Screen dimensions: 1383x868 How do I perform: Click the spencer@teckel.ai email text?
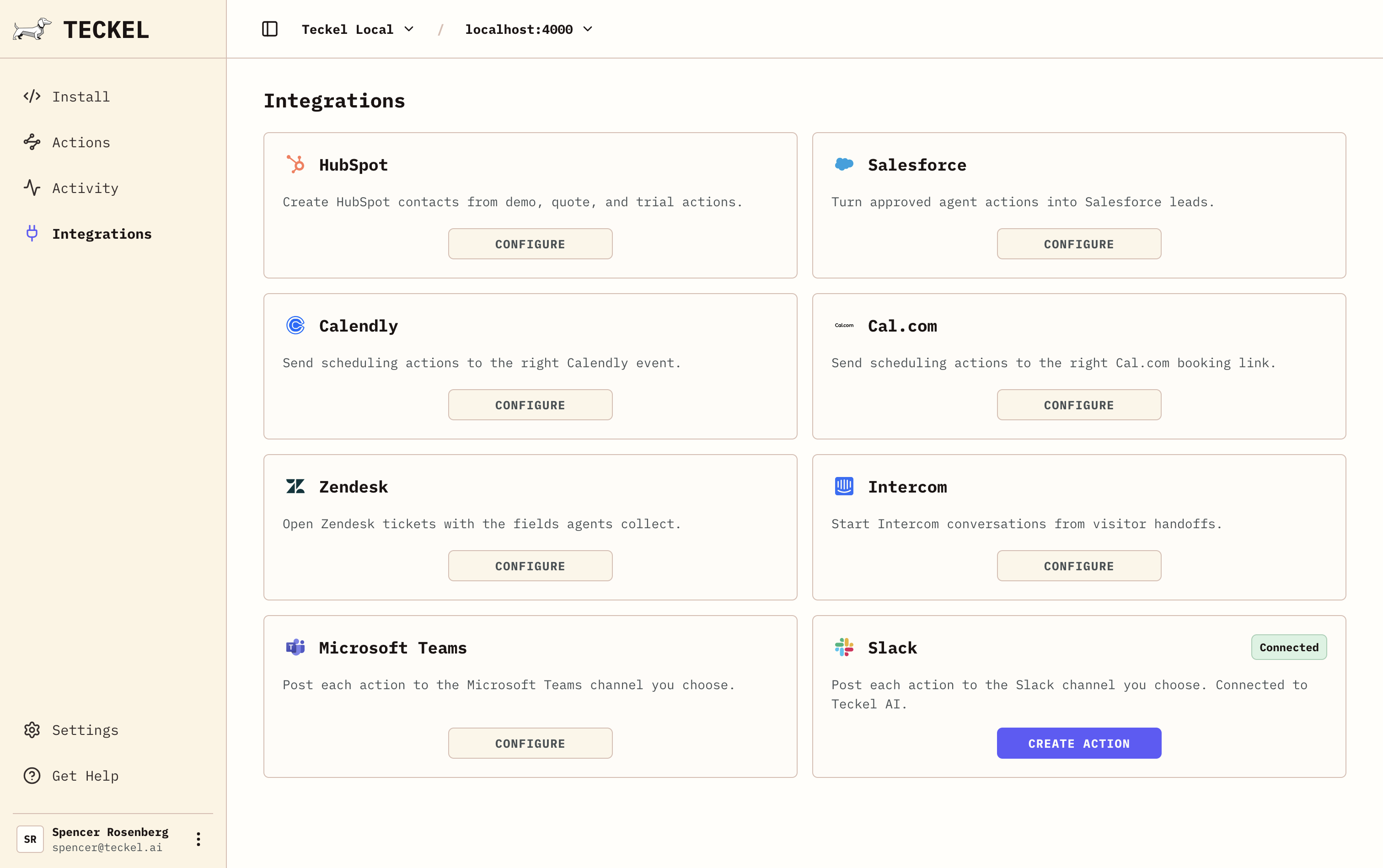(x=107, y=847)
